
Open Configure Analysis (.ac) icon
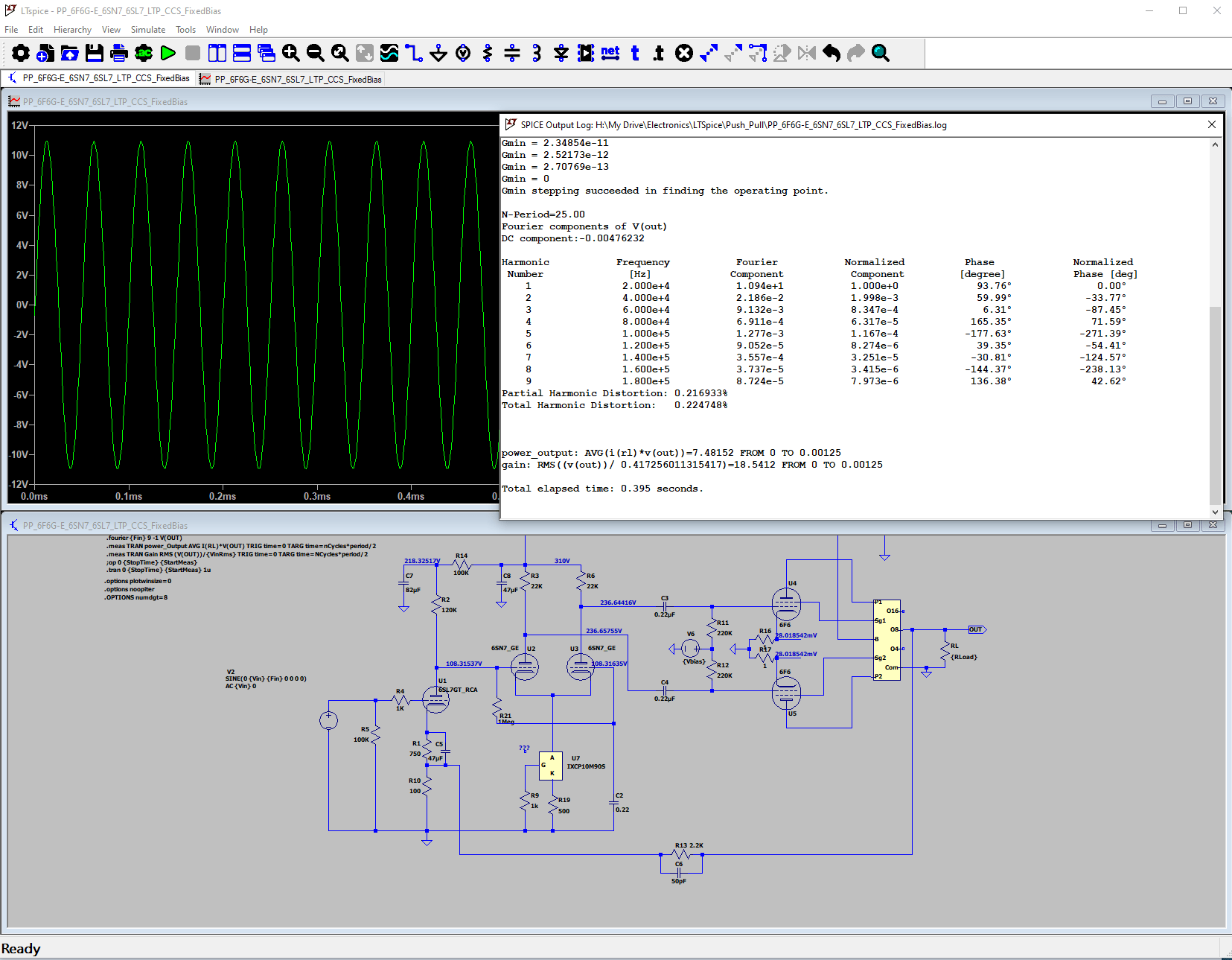point(144,53)
